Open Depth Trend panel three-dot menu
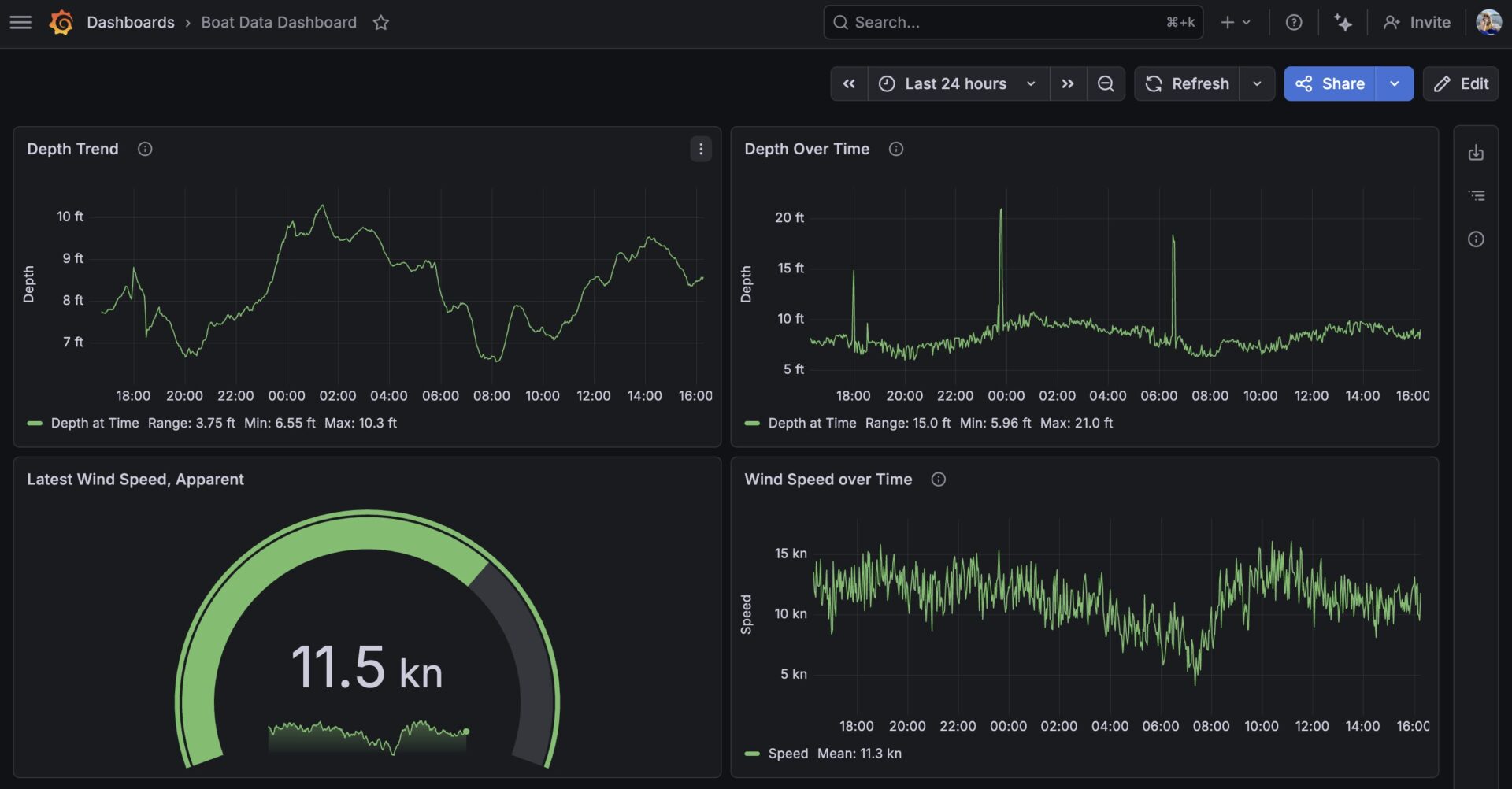The width and height of the screenshot is (1512, 789). click(x=700, y=149)
